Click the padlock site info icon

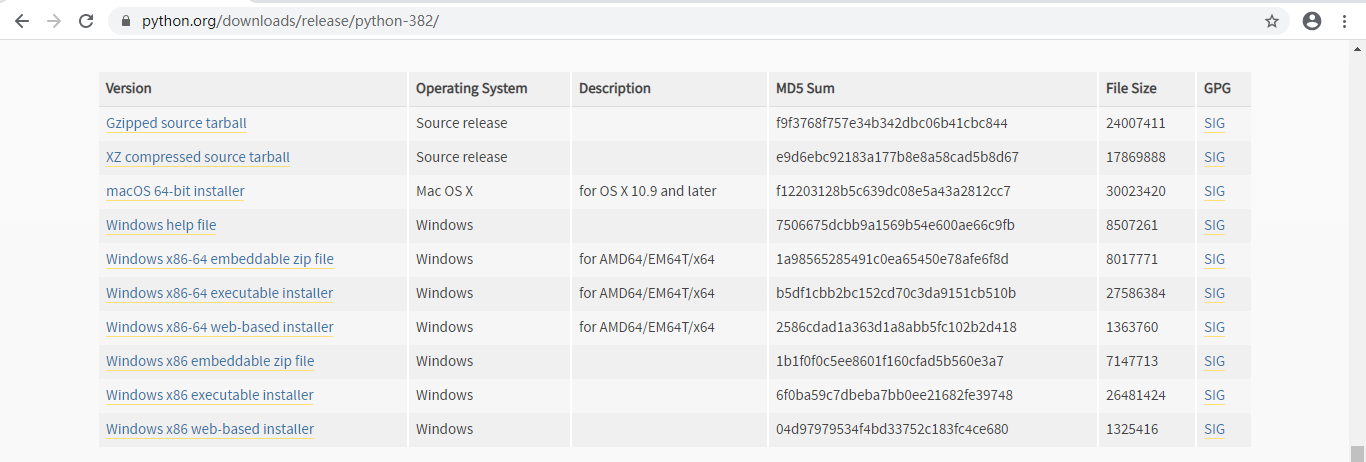point(126,21)
